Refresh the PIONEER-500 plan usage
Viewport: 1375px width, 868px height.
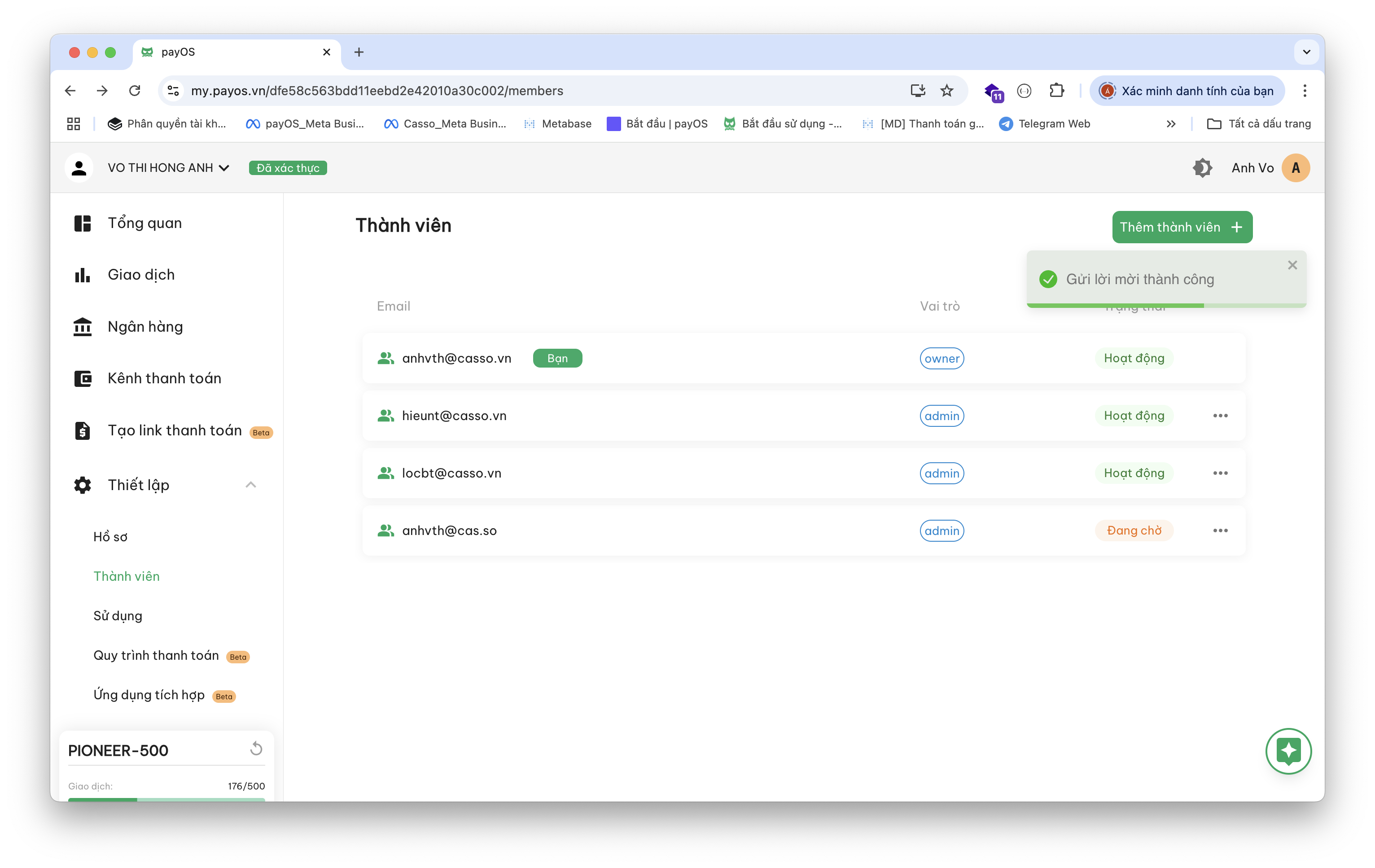point(256,748)
